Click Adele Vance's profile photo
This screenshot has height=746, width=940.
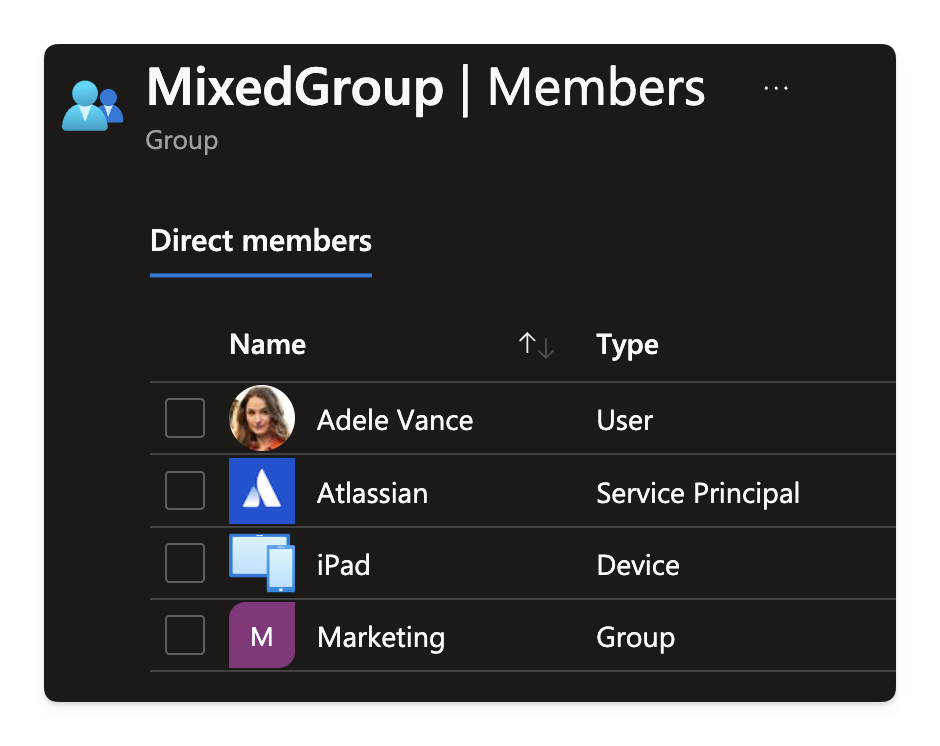262,418
